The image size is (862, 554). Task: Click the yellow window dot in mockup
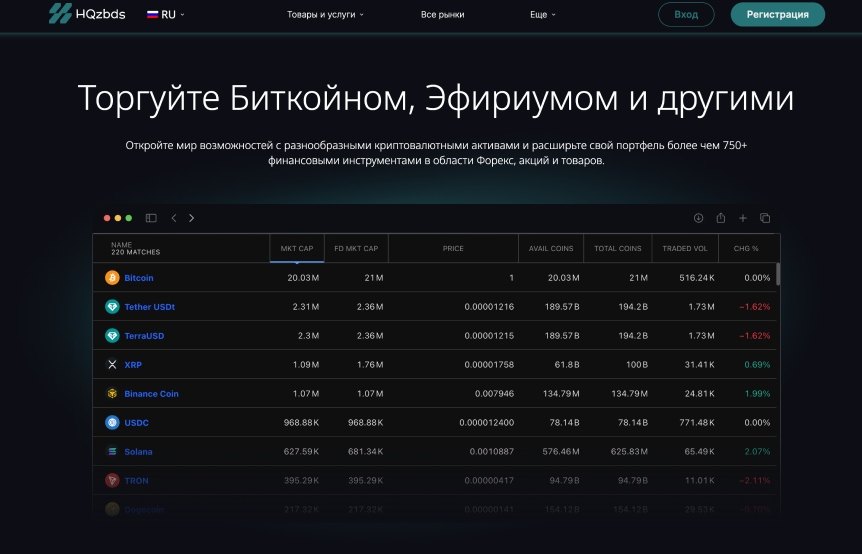tap(118, 218)
